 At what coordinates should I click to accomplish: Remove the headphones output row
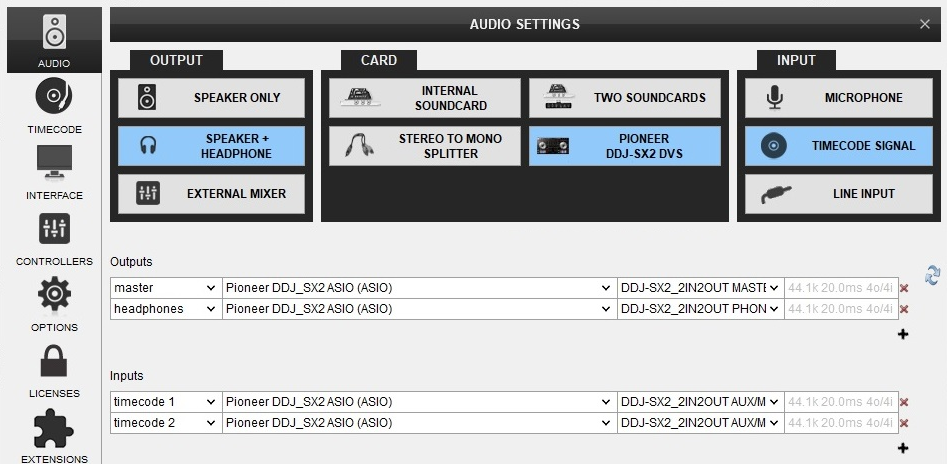904,309
